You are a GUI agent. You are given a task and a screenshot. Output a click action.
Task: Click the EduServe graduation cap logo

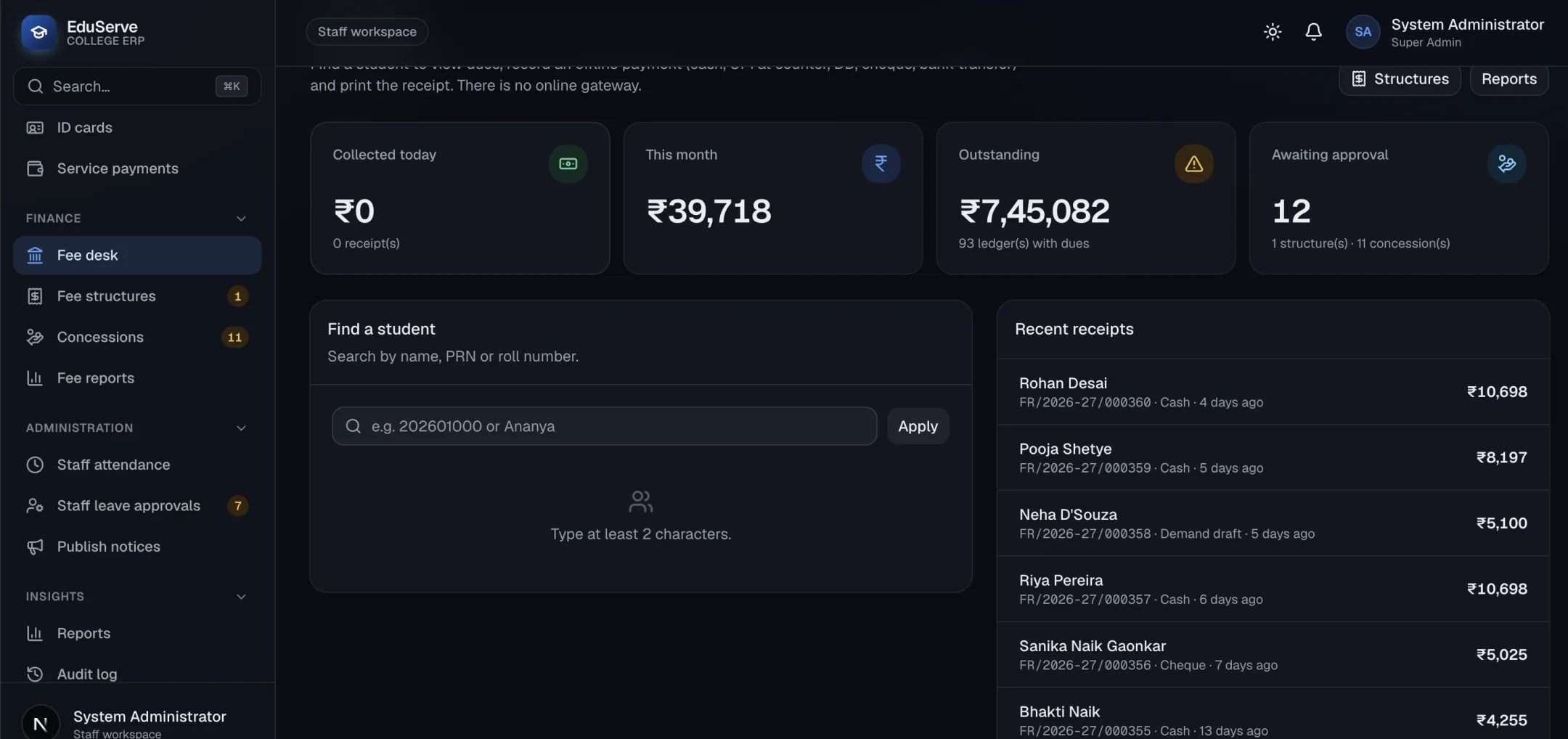point(38,33)
